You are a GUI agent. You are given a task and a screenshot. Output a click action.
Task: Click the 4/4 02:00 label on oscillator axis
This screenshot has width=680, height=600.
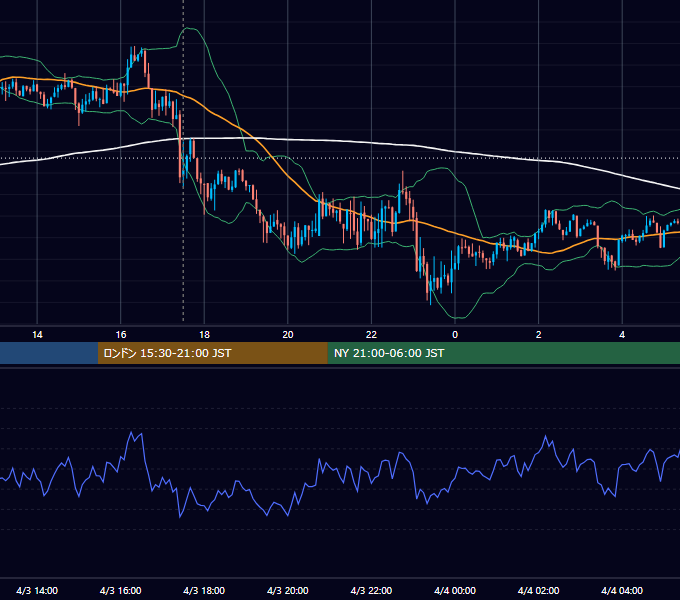pos(539,590)
